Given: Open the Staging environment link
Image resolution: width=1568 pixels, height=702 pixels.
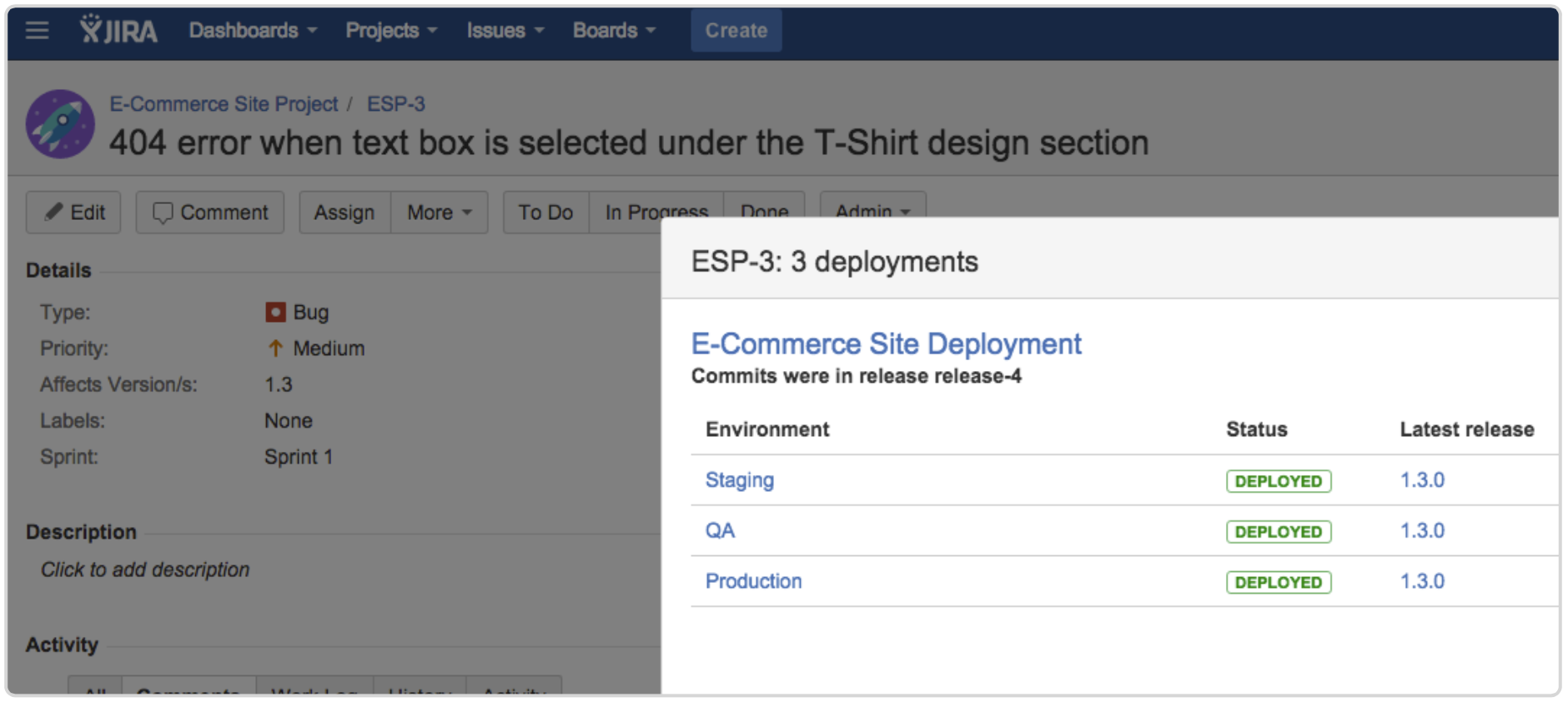Looking at the screenshot, I should coord(740,480).
